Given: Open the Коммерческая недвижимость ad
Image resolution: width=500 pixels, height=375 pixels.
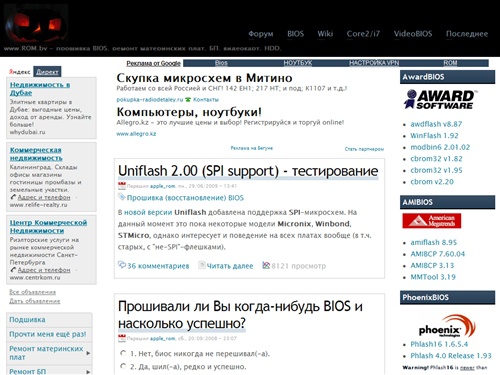Looking at the screenshot, I should click(36, 154).
